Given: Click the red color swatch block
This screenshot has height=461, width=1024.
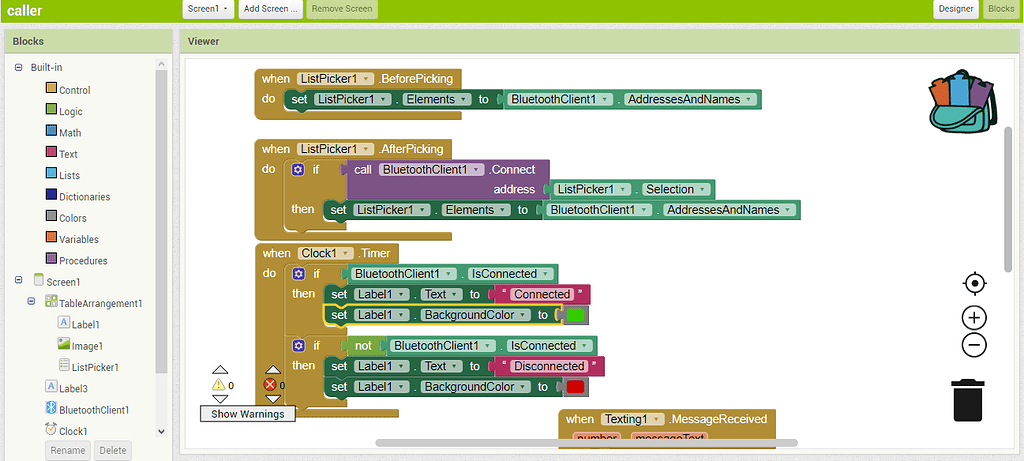Looking at the screenshot, I should point(575,387).
